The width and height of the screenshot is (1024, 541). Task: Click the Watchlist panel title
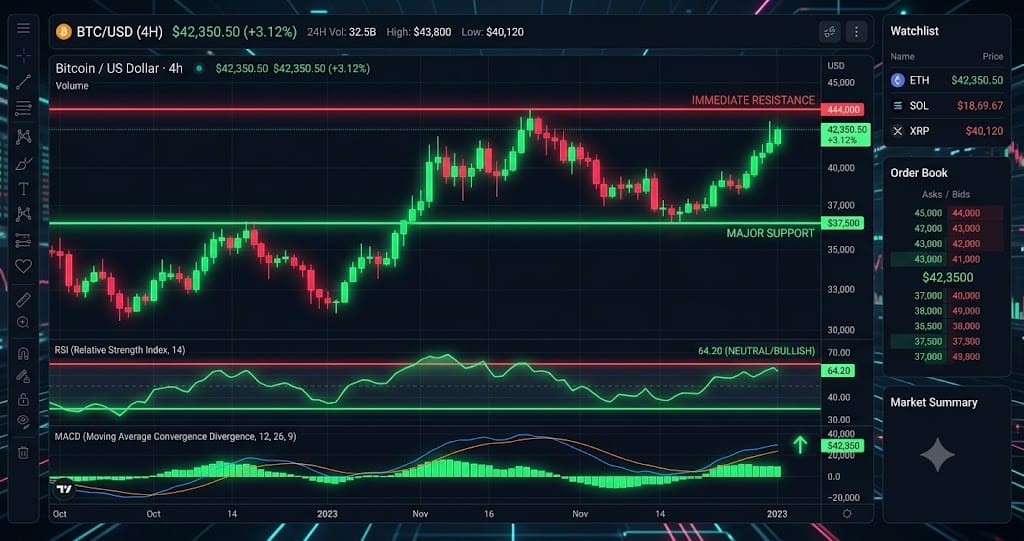pos(914,31)
